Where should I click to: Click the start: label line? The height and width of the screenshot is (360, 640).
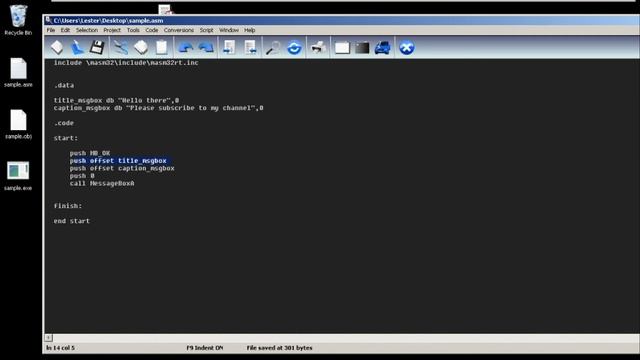point(66,138)
